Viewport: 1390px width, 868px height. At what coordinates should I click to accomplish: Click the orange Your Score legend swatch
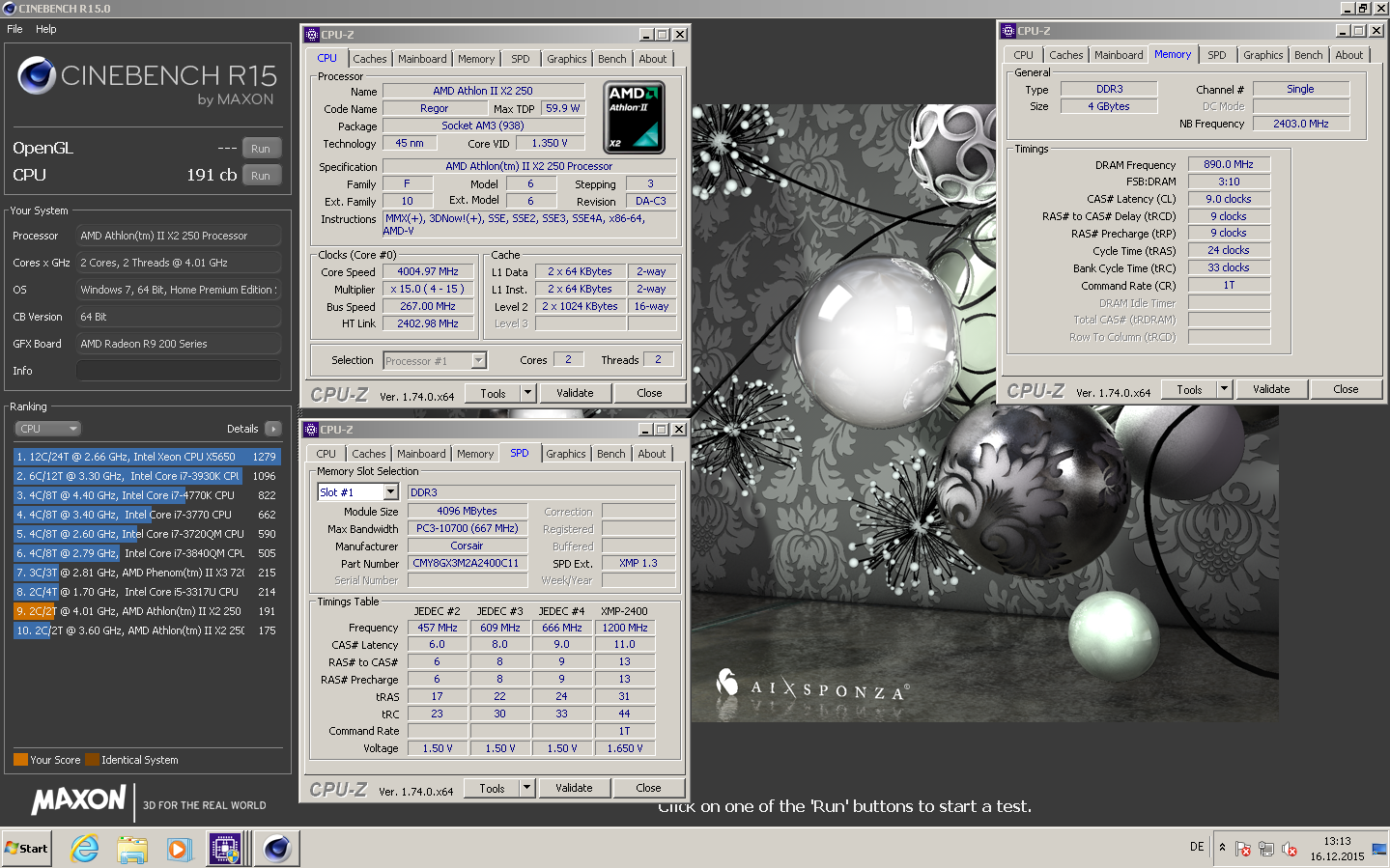[20, 760]
